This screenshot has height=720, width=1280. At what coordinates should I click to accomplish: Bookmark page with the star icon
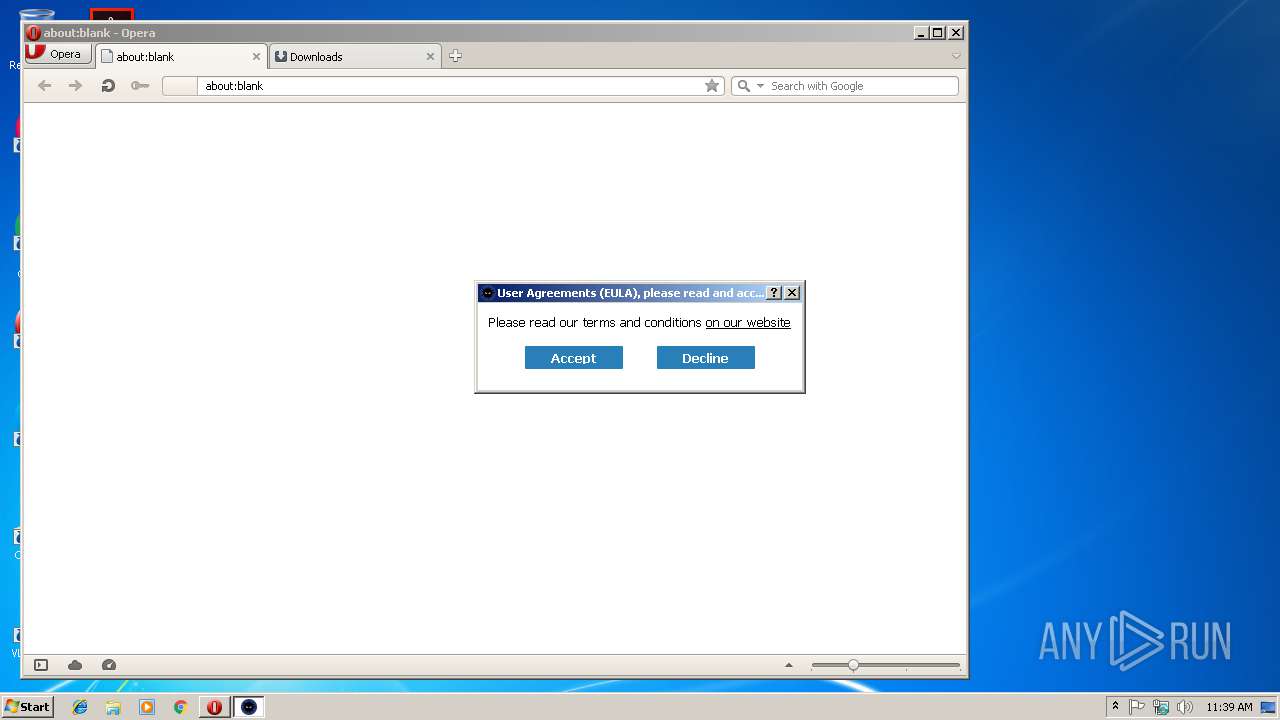[712, 86]
